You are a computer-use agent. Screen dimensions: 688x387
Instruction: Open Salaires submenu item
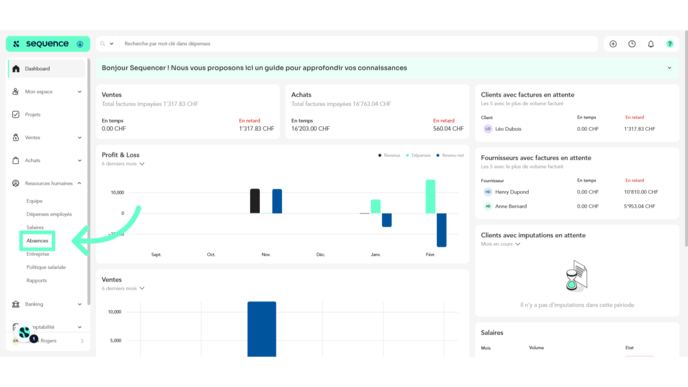(x=35, y=227)
